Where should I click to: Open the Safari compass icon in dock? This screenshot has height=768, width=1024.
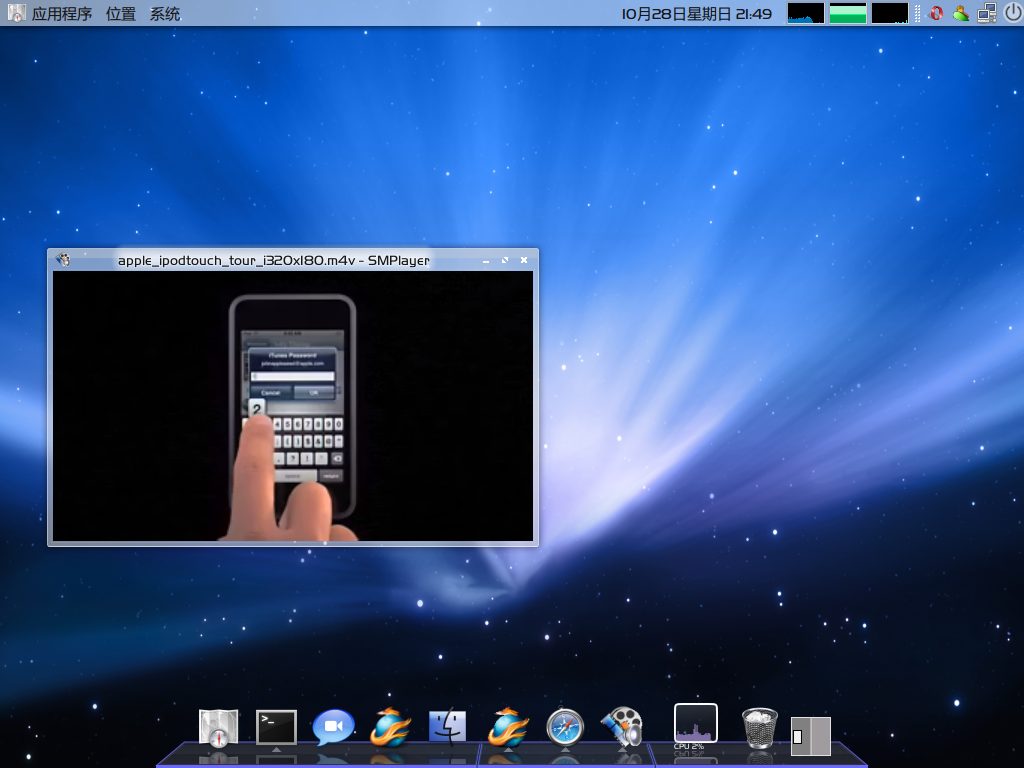[x=565, y=727]
